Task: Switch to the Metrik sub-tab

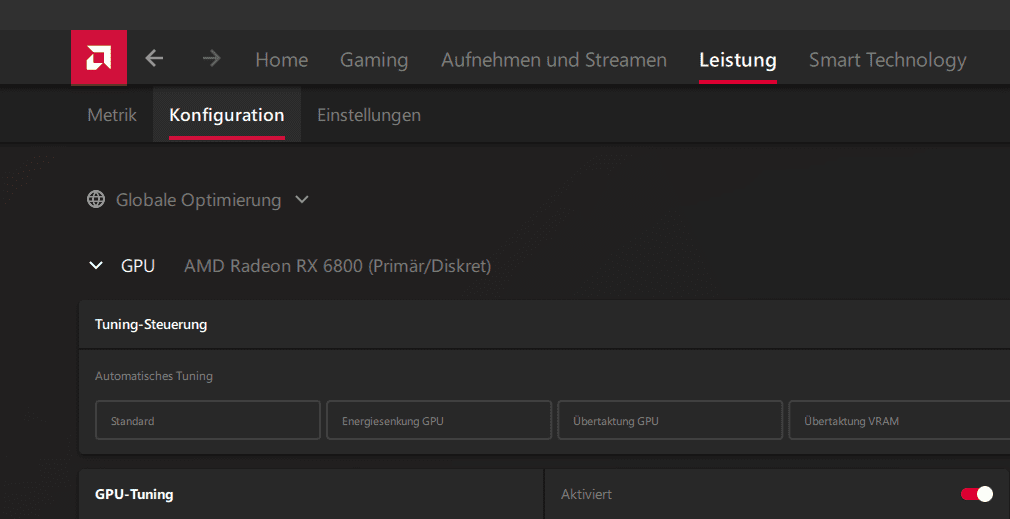Action: [x=112, y=115]
